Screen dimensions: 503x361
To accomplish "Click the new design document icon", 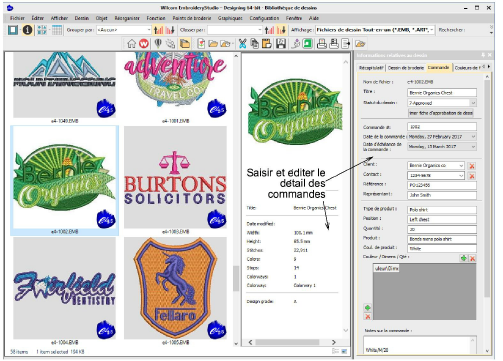I will coord(201,44).
